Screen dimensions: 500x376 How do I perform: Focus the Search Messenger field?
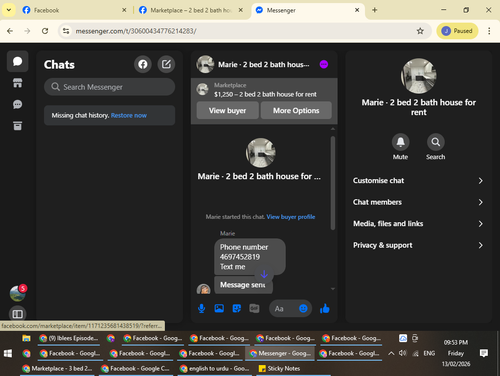pos(109,87)
